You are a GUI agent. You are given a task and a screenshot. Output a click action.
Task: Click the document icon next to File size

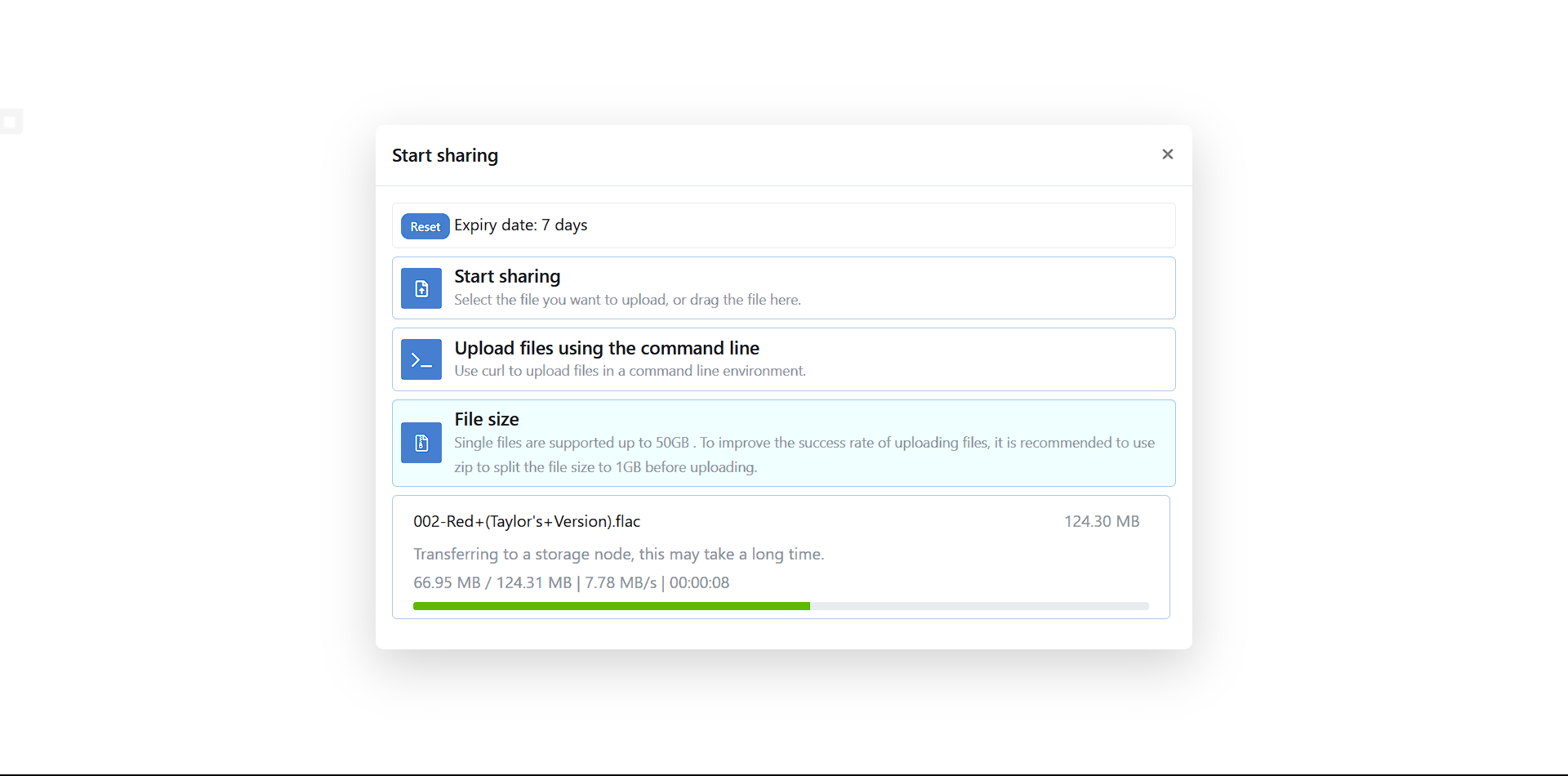421,443
